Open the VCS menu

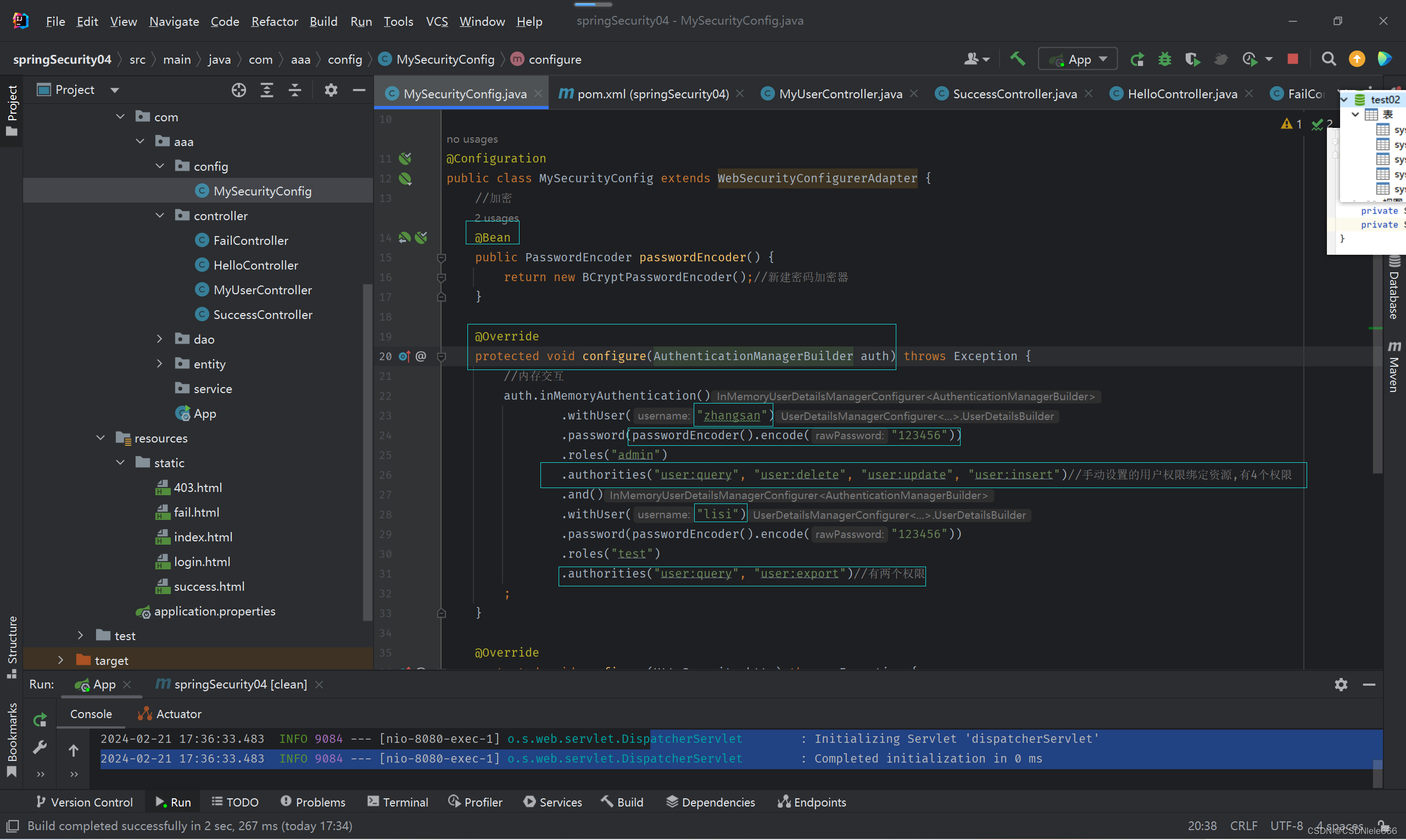pos(437,21)
